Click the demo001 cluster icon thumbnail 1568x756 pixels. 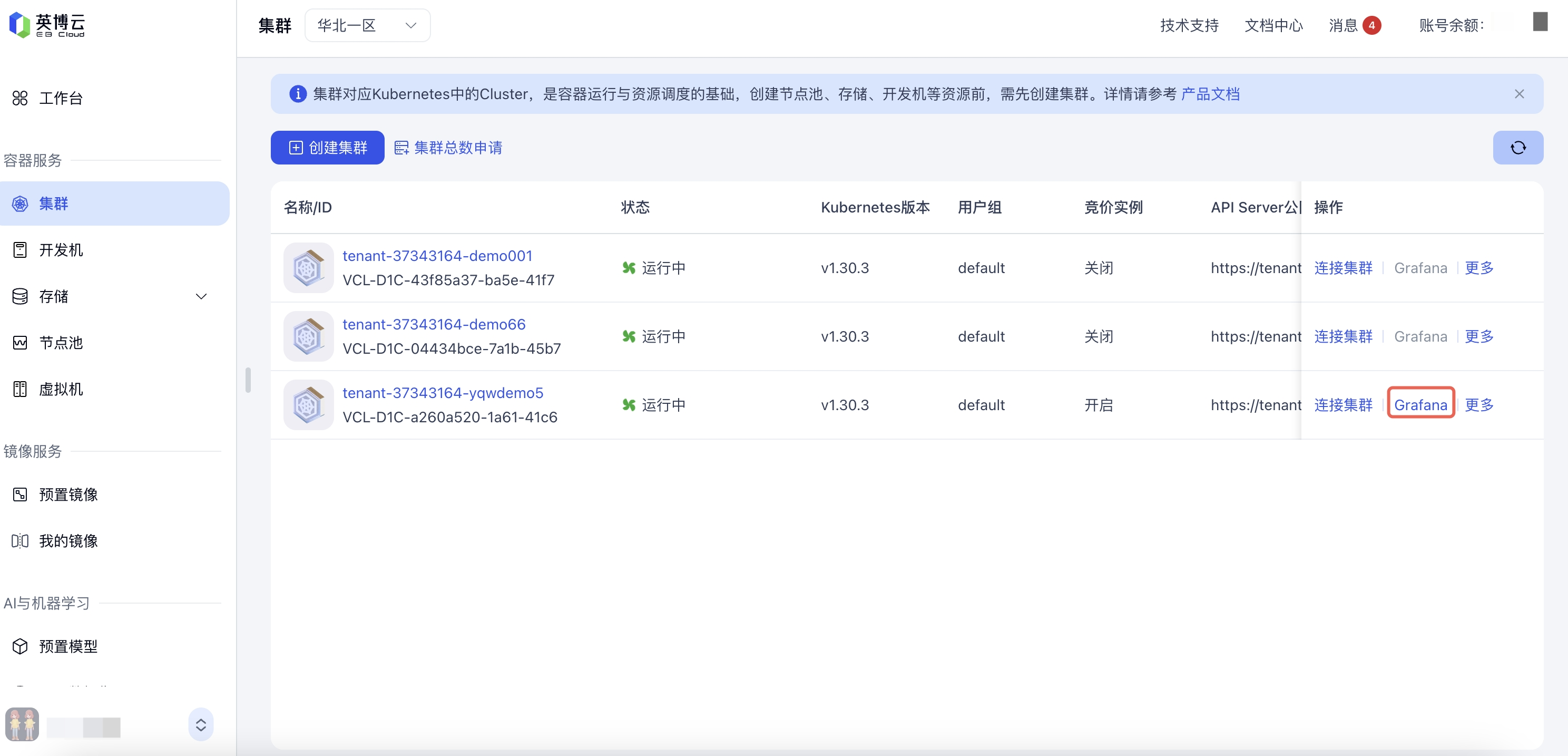(308, 268)
